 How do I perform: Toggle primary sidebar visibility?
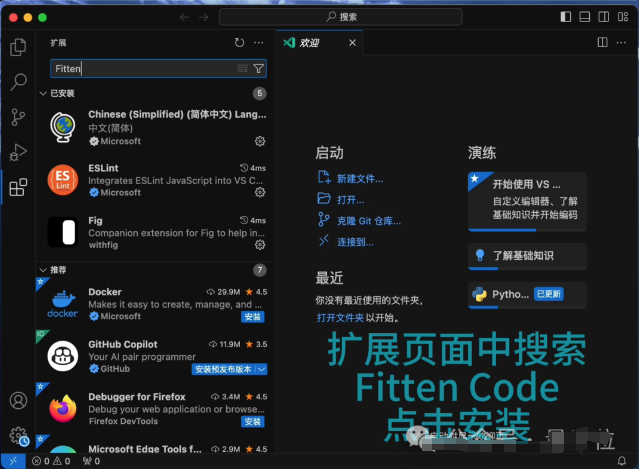pyautogui.click(x=566, y=17)
